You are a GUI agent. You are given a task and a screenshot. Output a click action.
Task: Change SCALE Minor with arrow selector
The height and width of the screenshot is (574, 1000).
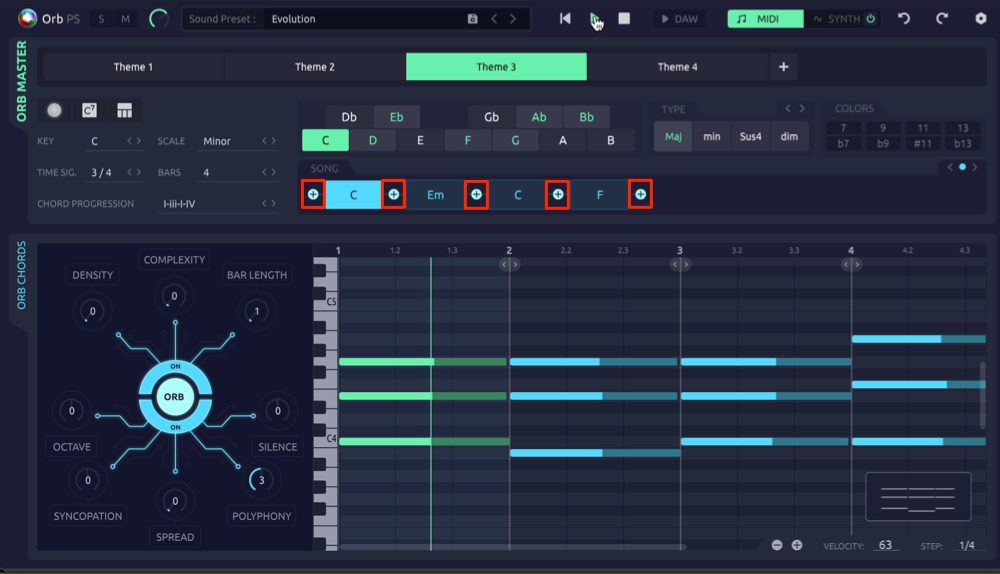(x=269, y=141)
